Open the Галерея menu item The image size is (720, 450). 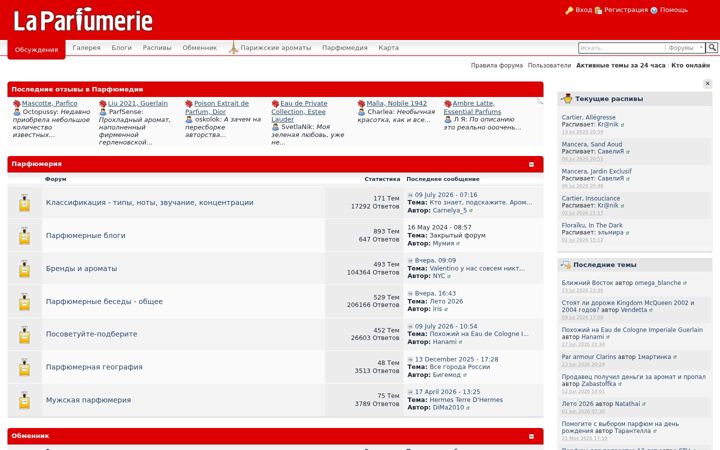86,47
